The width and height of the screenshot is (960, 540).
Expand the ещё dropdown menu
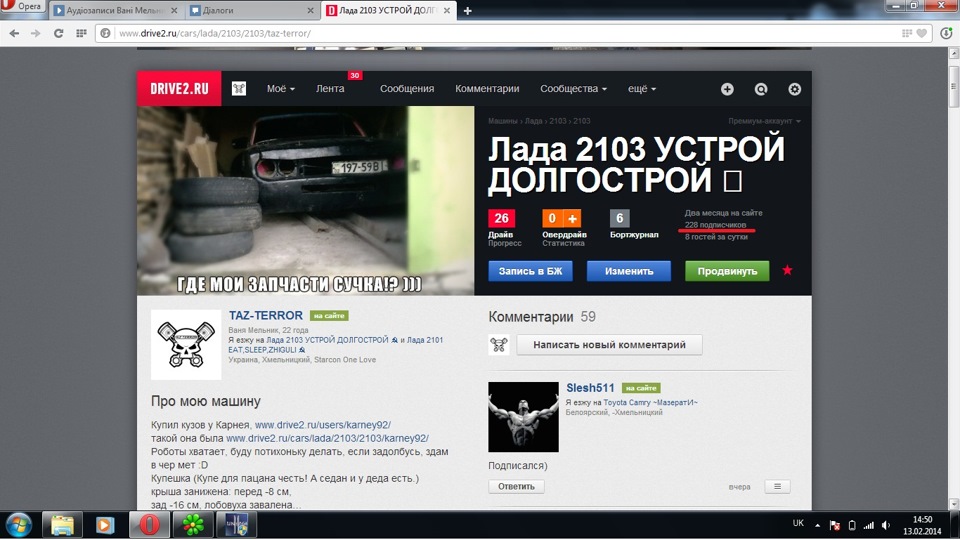pos(642,89)
